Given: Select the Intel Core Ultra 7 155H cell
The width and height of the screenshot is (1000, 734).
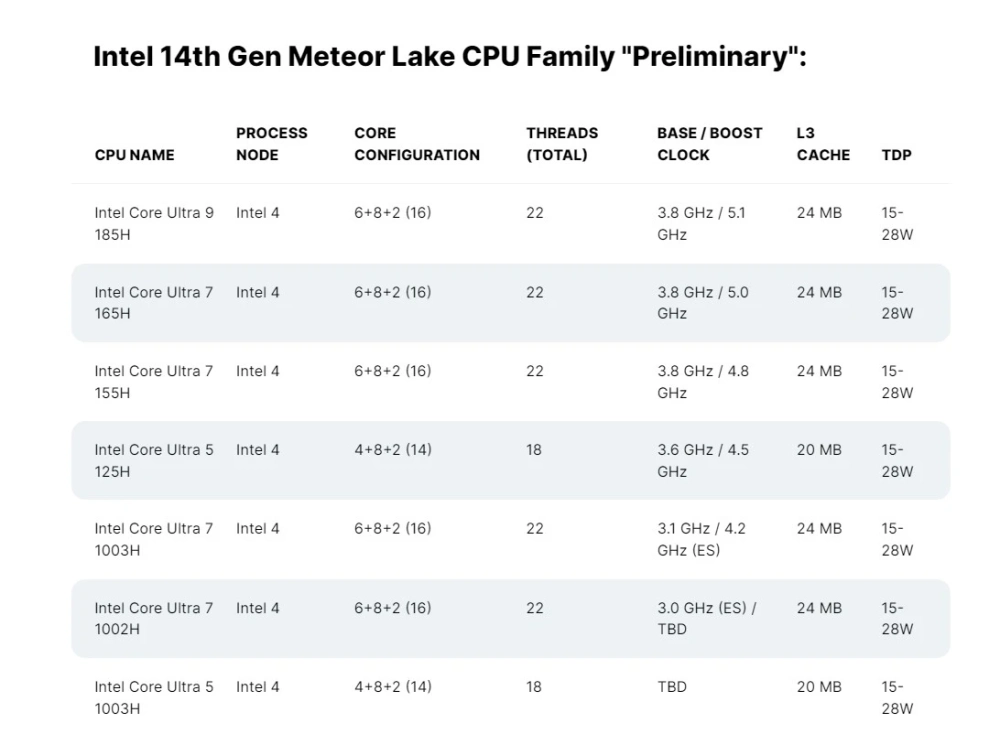Looking at the screenshot, I should 154,382.
